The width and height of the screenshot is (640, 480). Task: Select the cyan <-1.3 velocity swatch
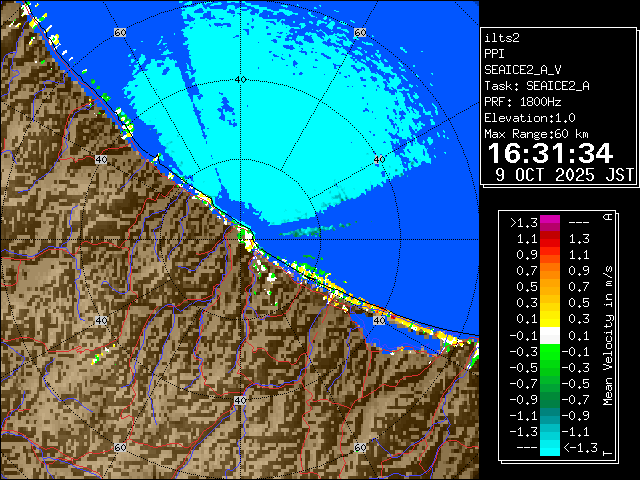[x=549, y=449]
